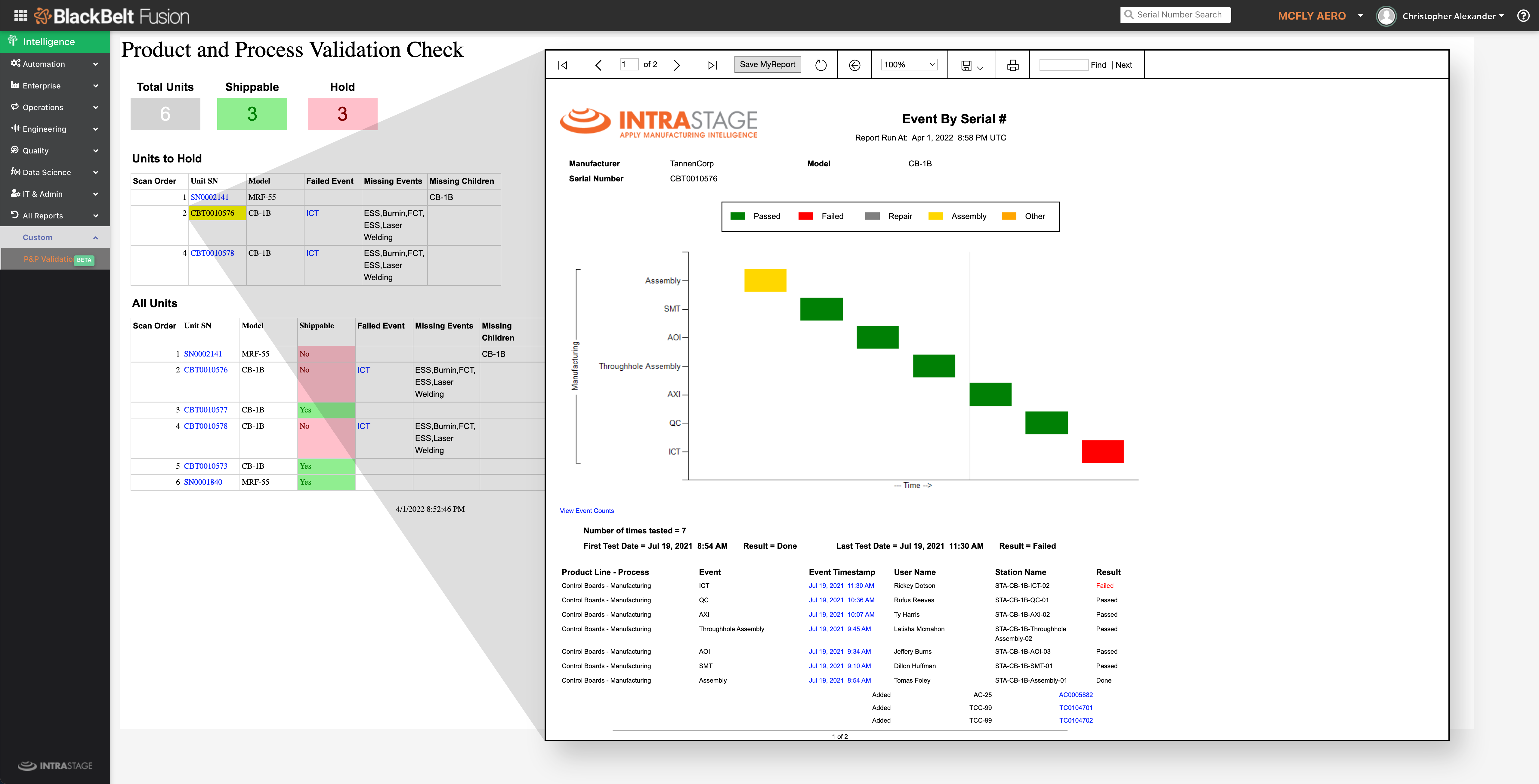Open the app grid launcher icon
1539x784 pixels.
pyautogui.click(x=20, y=16)
